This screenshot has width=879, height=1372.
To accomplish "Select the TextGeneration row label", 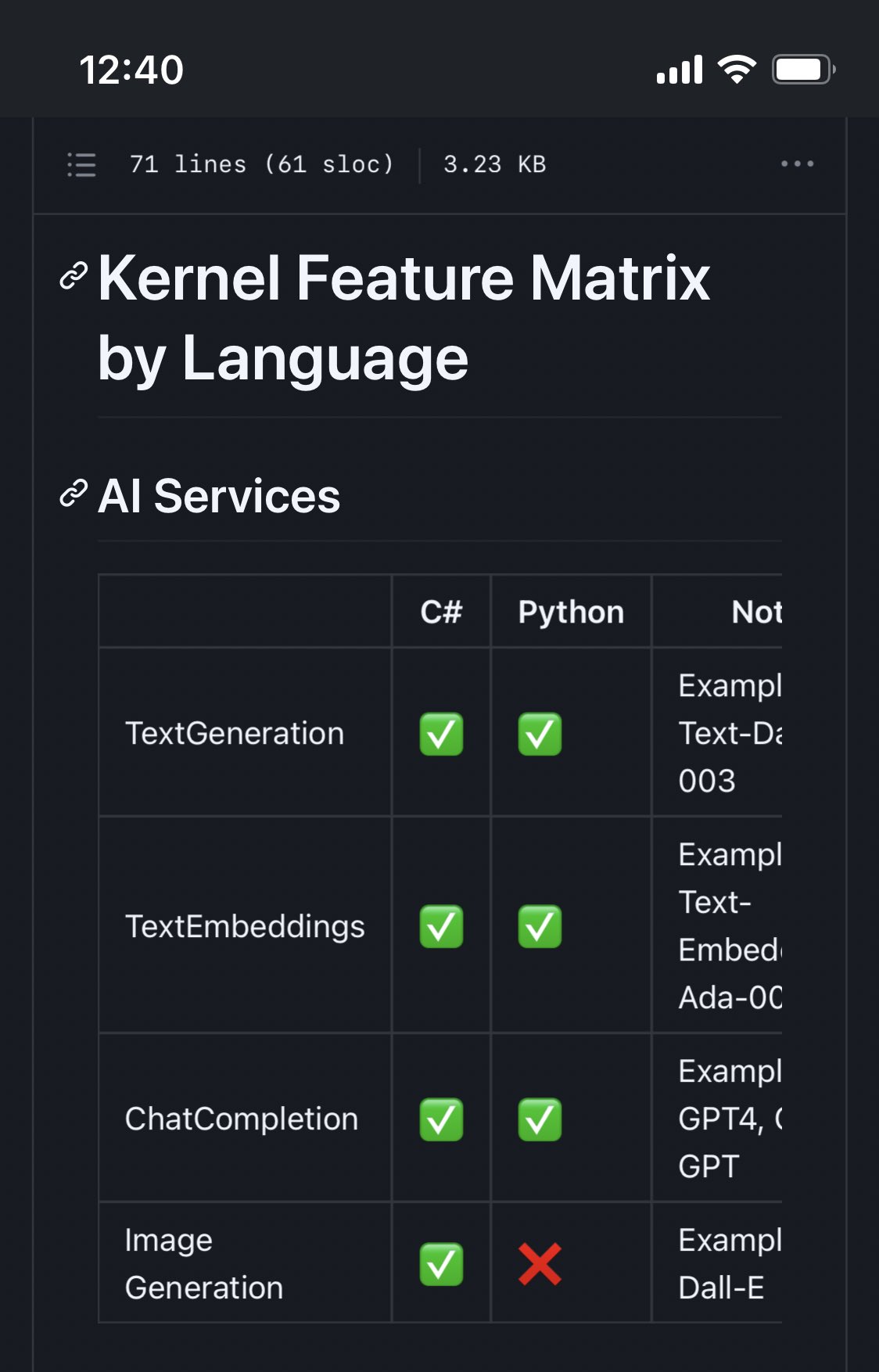I will tap(235, 734).
